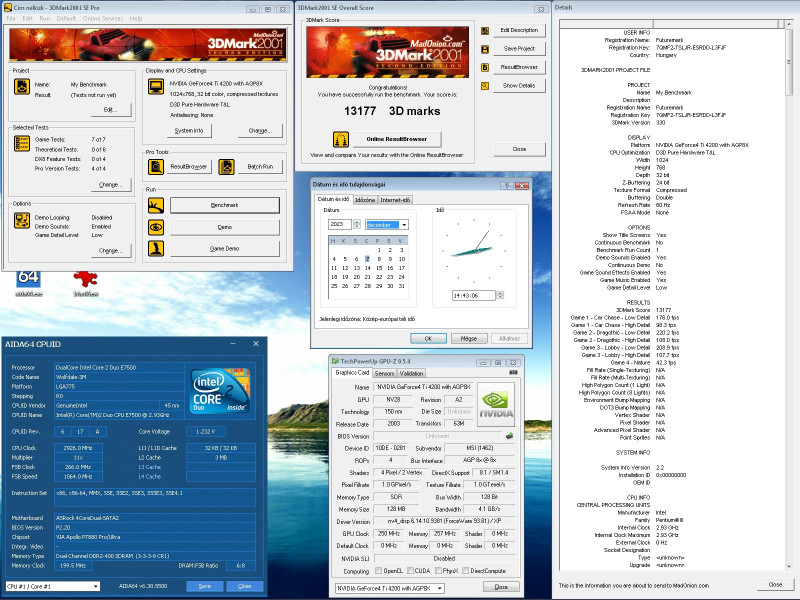800x600 pixels.
Task: Click the Save button in AIDA64 CPUID
Action: pos(205,586)
